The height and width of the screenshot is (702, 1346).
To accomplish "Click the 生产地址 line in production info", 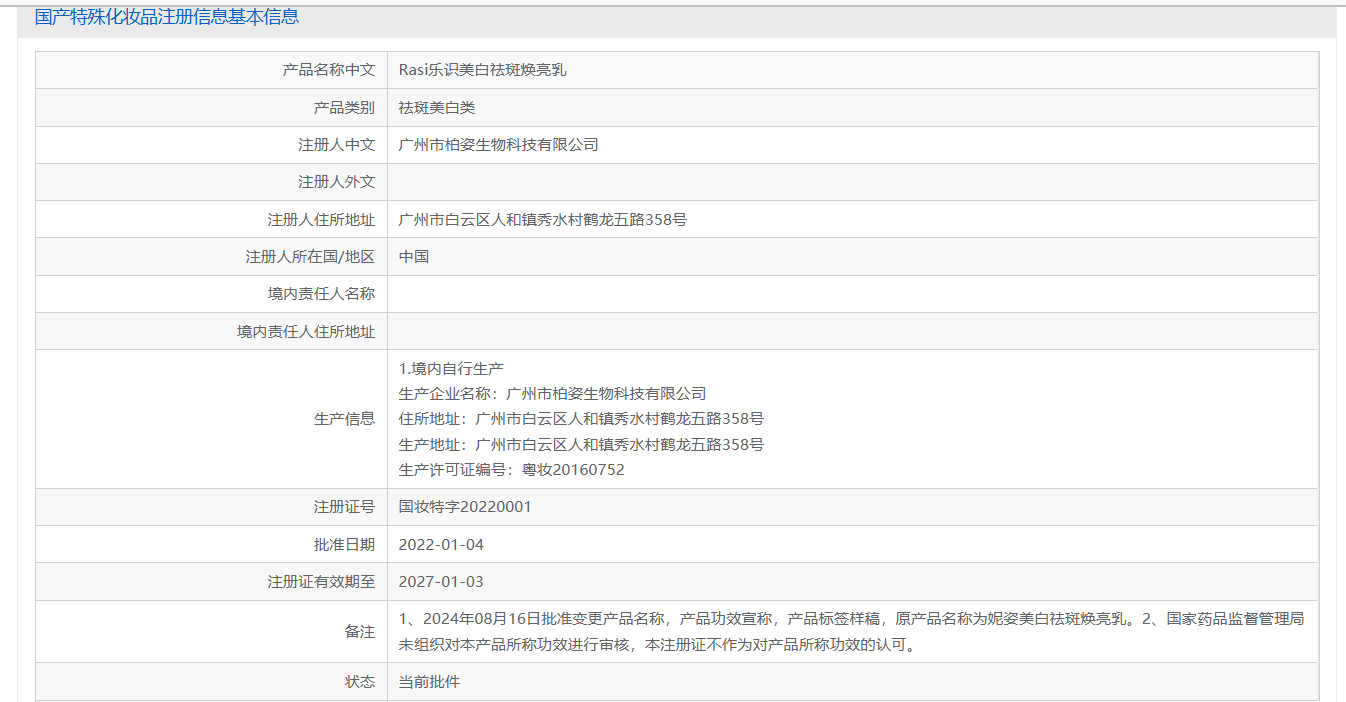I will coord(581,445).
